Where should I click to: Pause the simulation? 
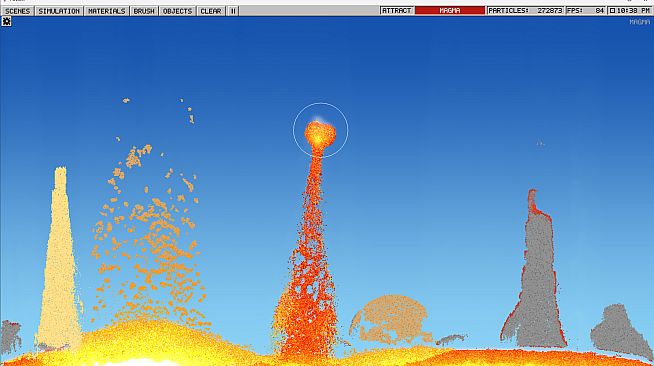coord(233,11)
